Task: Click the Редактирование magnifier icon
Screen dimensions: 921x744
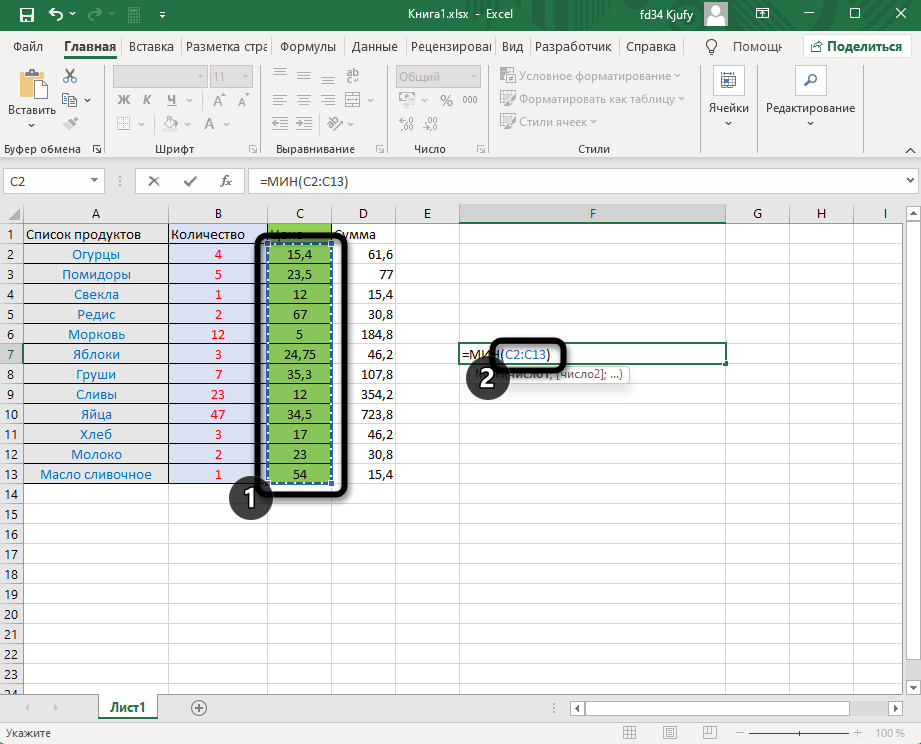Action: click(x=810, y=81)
